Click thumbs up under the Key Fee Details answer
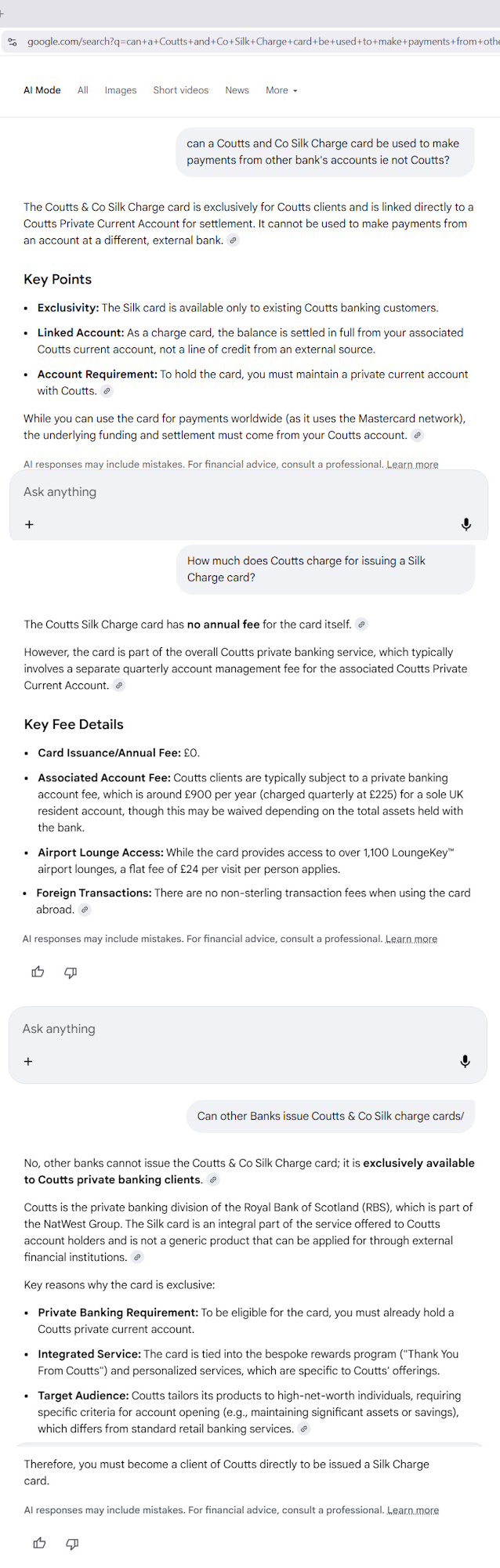Viewport: 500px width, 1568px height. 38,972
